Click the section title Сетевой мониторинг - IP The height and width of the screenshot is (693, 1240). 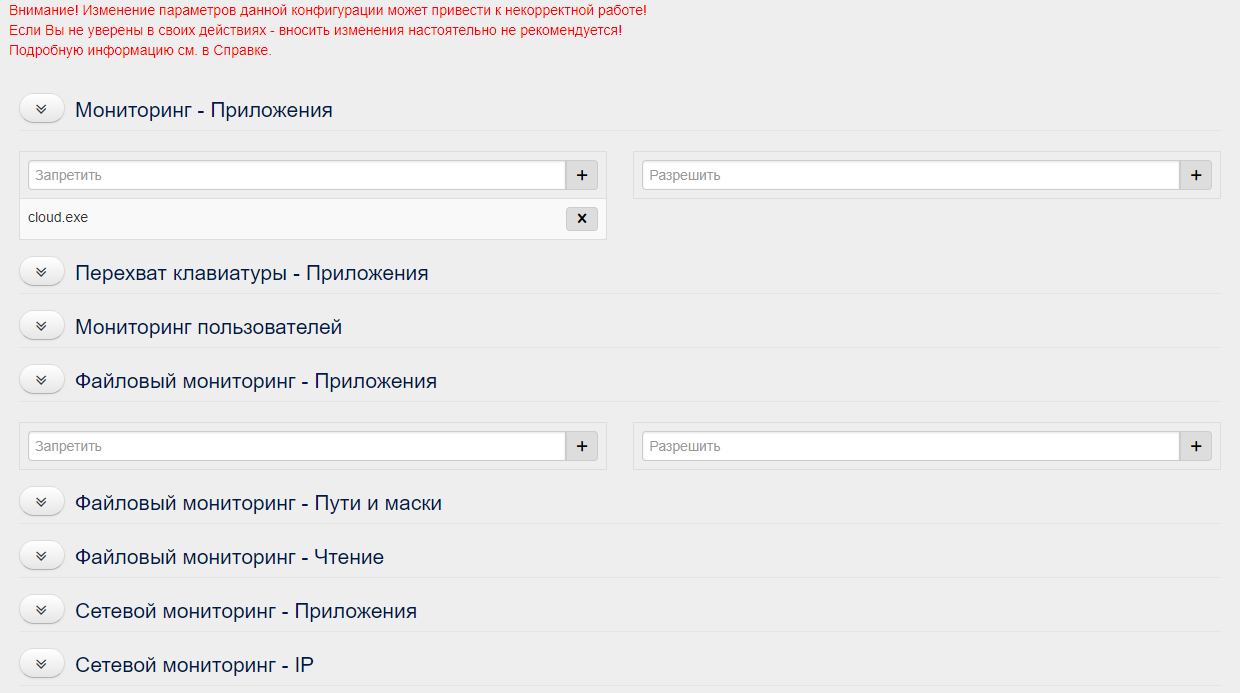point(194,663)
